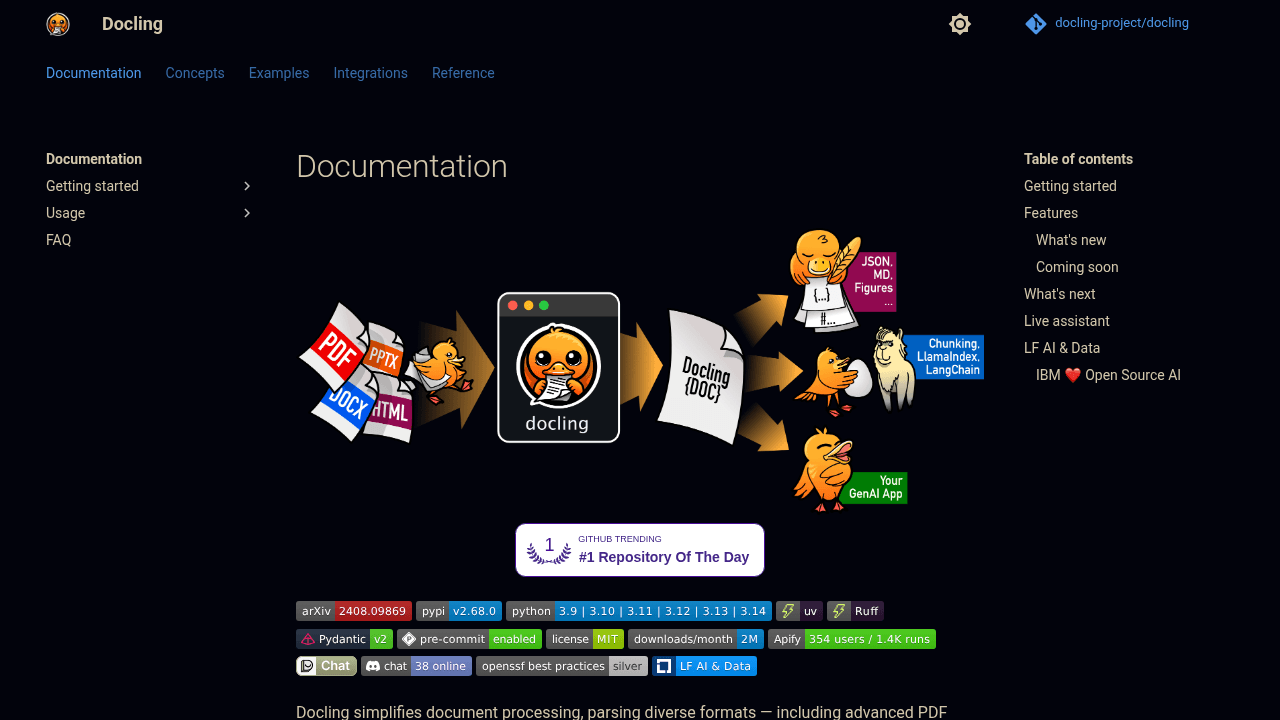
Task: Expand the Usage sidebar section
Action: coord(246,213)
